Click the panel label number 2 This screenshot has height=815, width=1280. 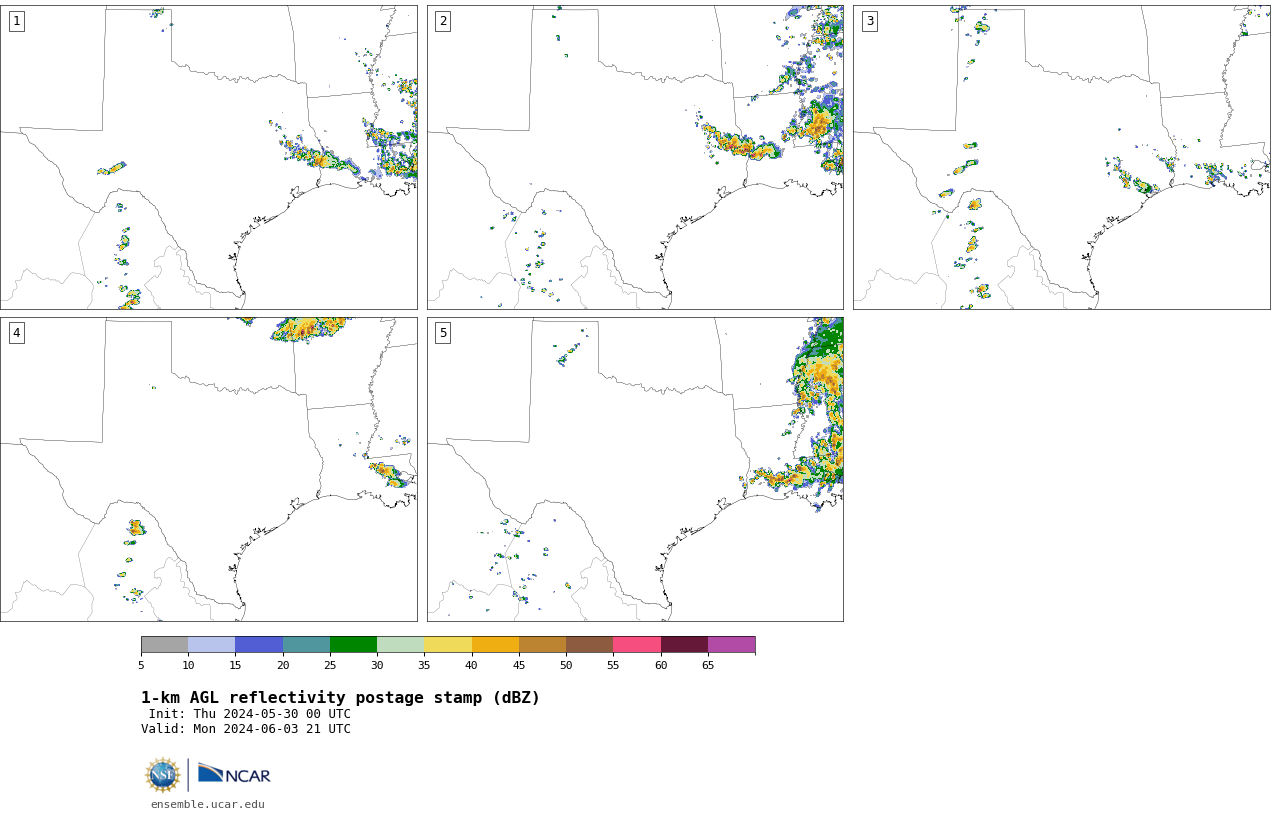pyautogui.click(x=443, y=21)
